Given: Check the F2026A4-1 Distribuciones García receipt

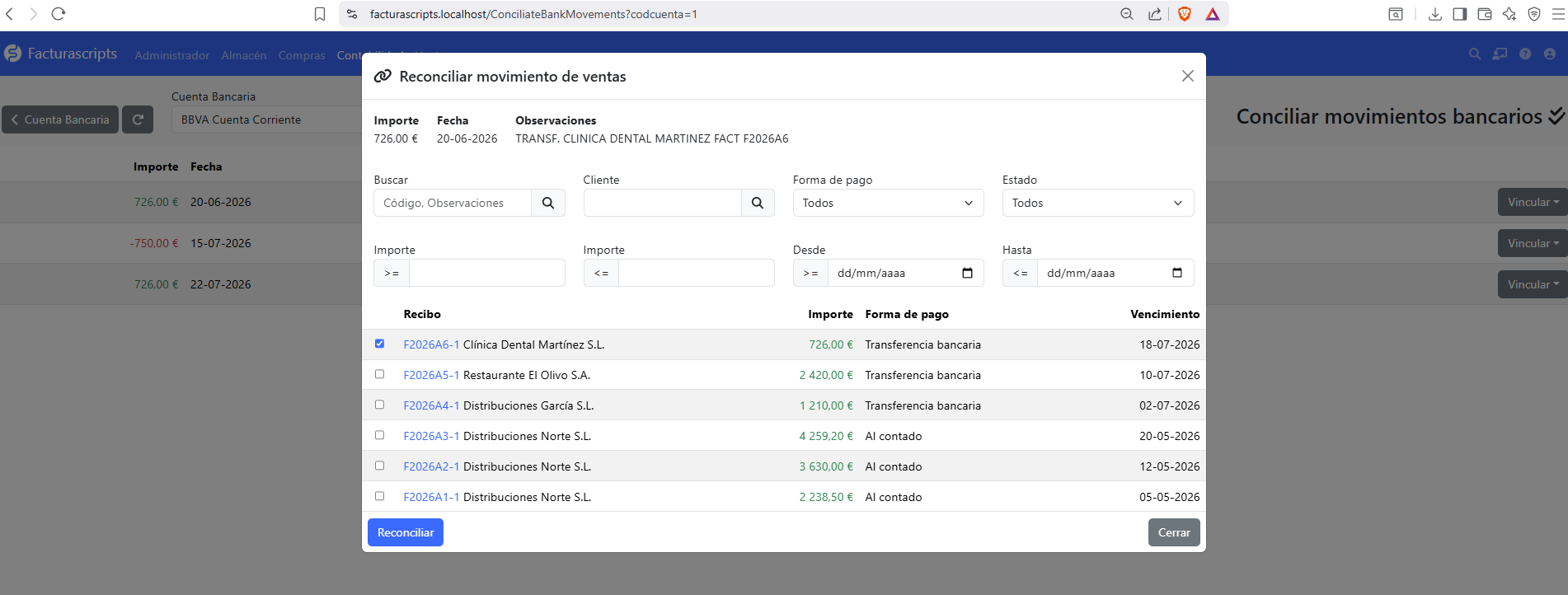Looking at the screenshot, I should click(379, 405).
